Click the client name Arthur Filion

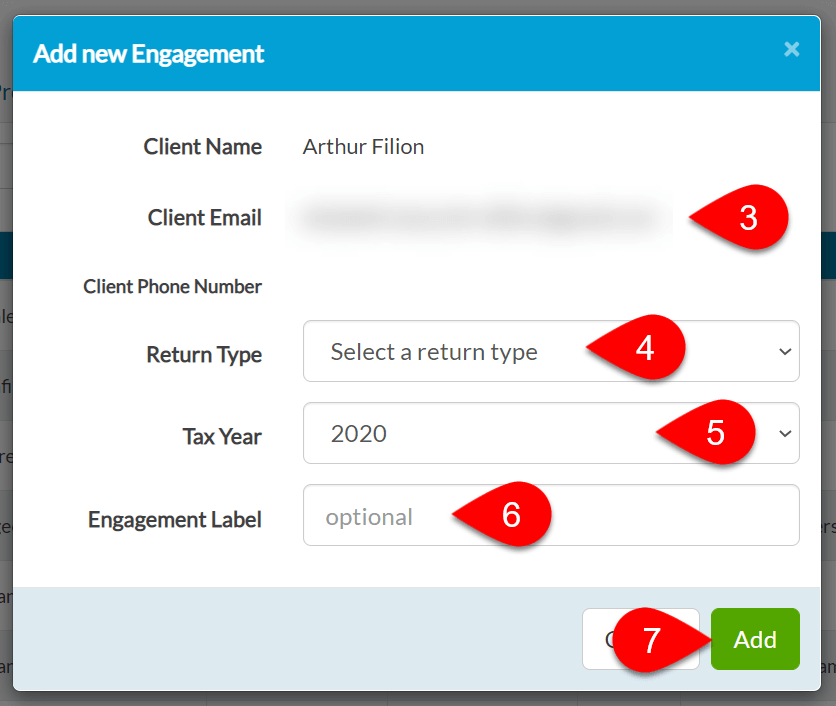363,147
